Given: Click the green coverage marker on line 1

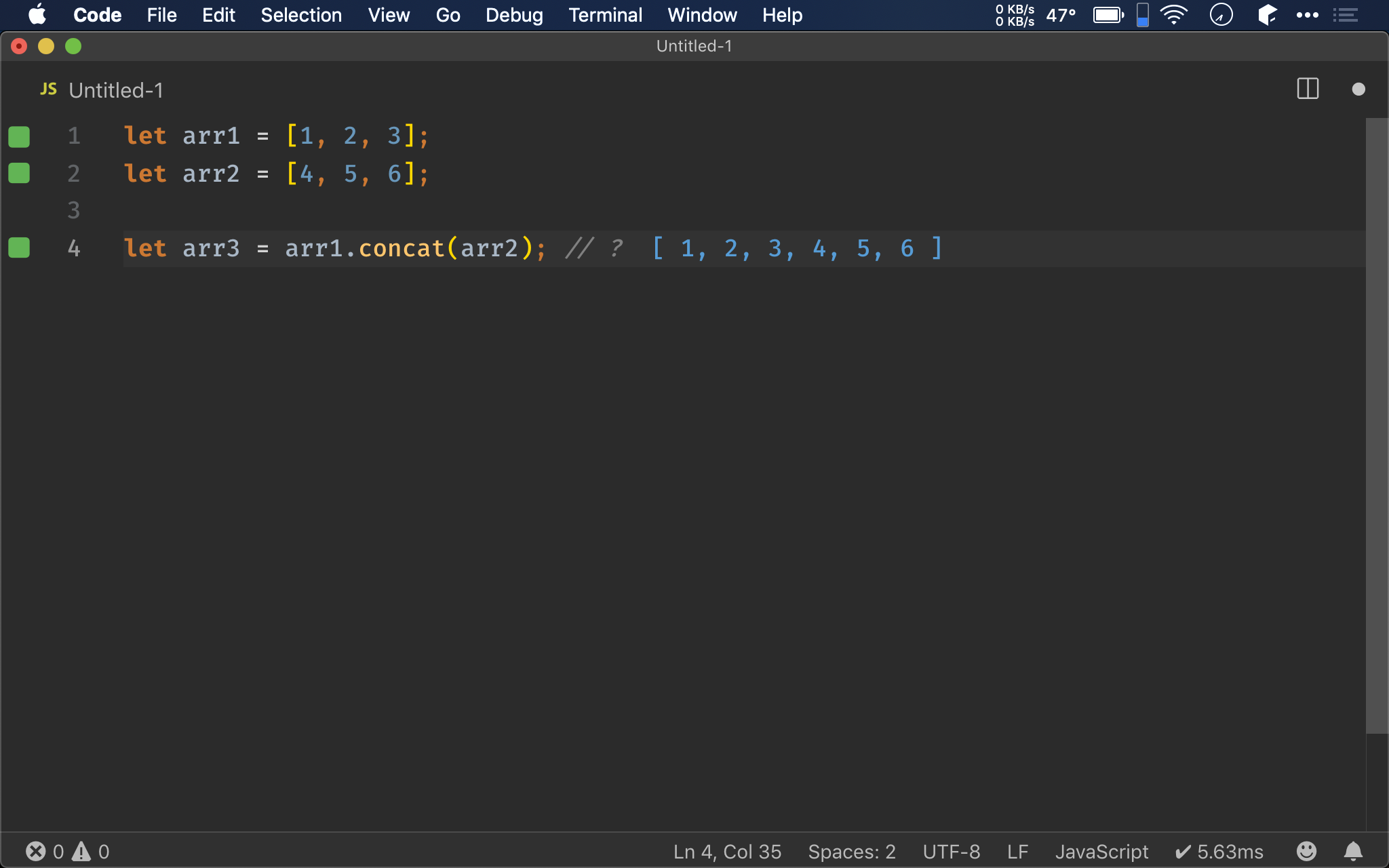Looking at the screenshot, I should [19, 136].
